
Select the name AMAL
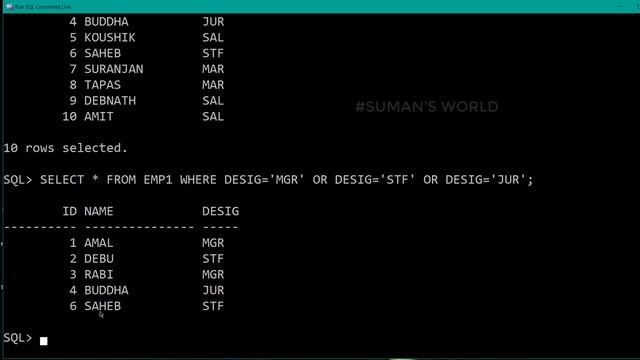point(99,243)
